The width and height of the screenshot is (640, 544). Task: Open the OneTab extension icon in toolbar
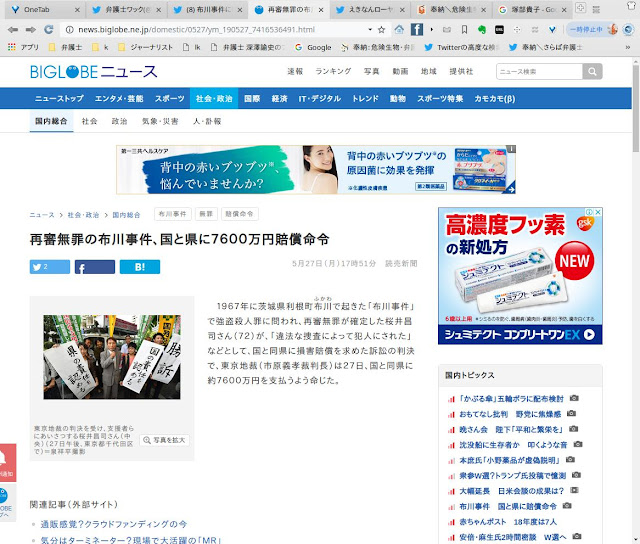tap(552, 29)
